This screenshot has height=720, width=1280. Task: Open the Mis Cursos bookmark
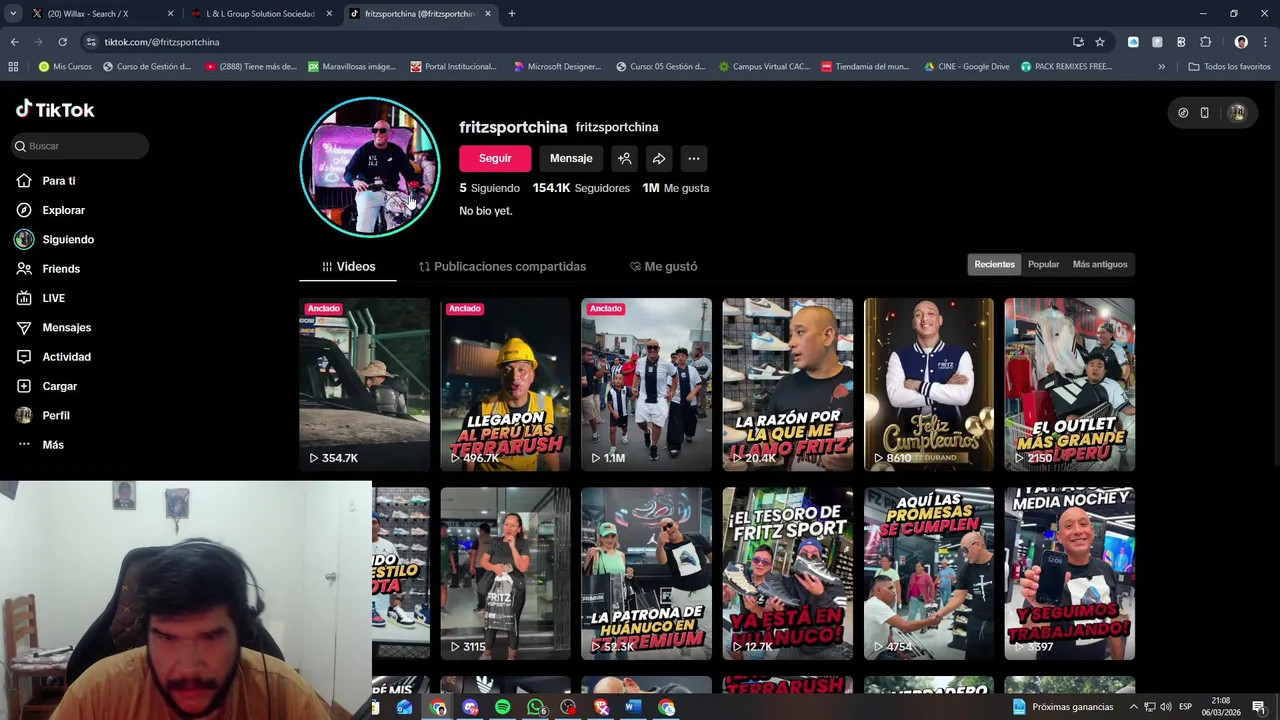64,67
